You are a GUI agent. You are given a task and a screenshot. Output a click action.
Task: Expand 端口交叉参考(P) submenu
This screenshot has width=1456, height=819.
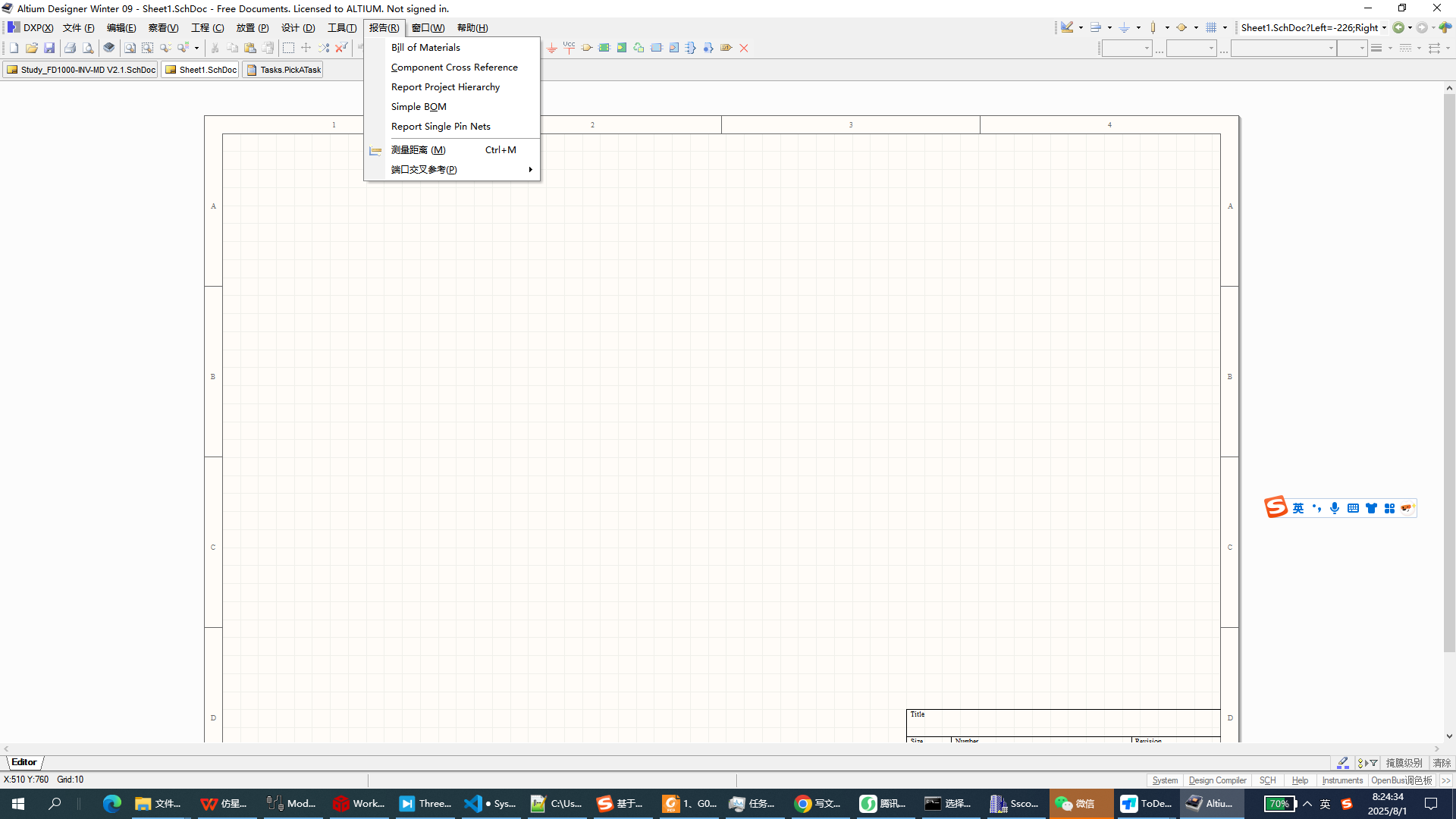[x=452, y=170]
